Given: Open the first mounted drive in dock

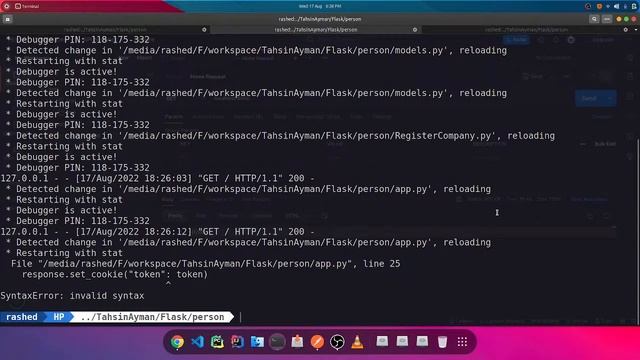Looking at the screenshot, I should pos(382,341).
